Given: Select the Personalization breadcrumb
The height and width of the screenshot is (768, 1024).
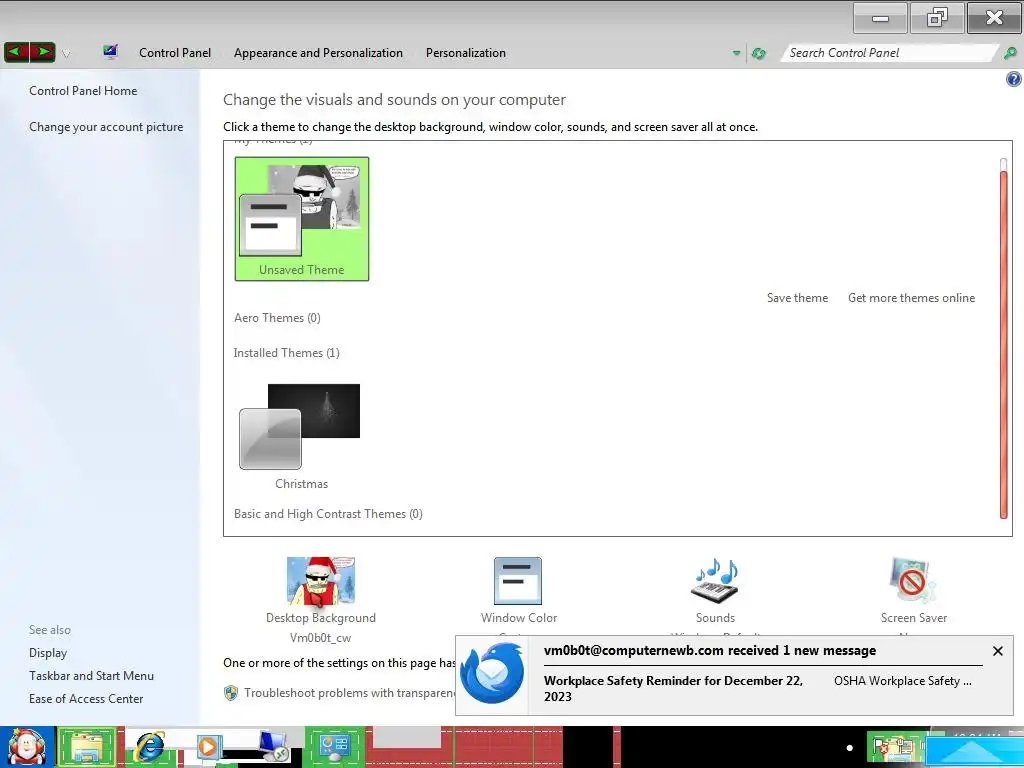Looking at the screenshot, I should [x=466, y=53].
